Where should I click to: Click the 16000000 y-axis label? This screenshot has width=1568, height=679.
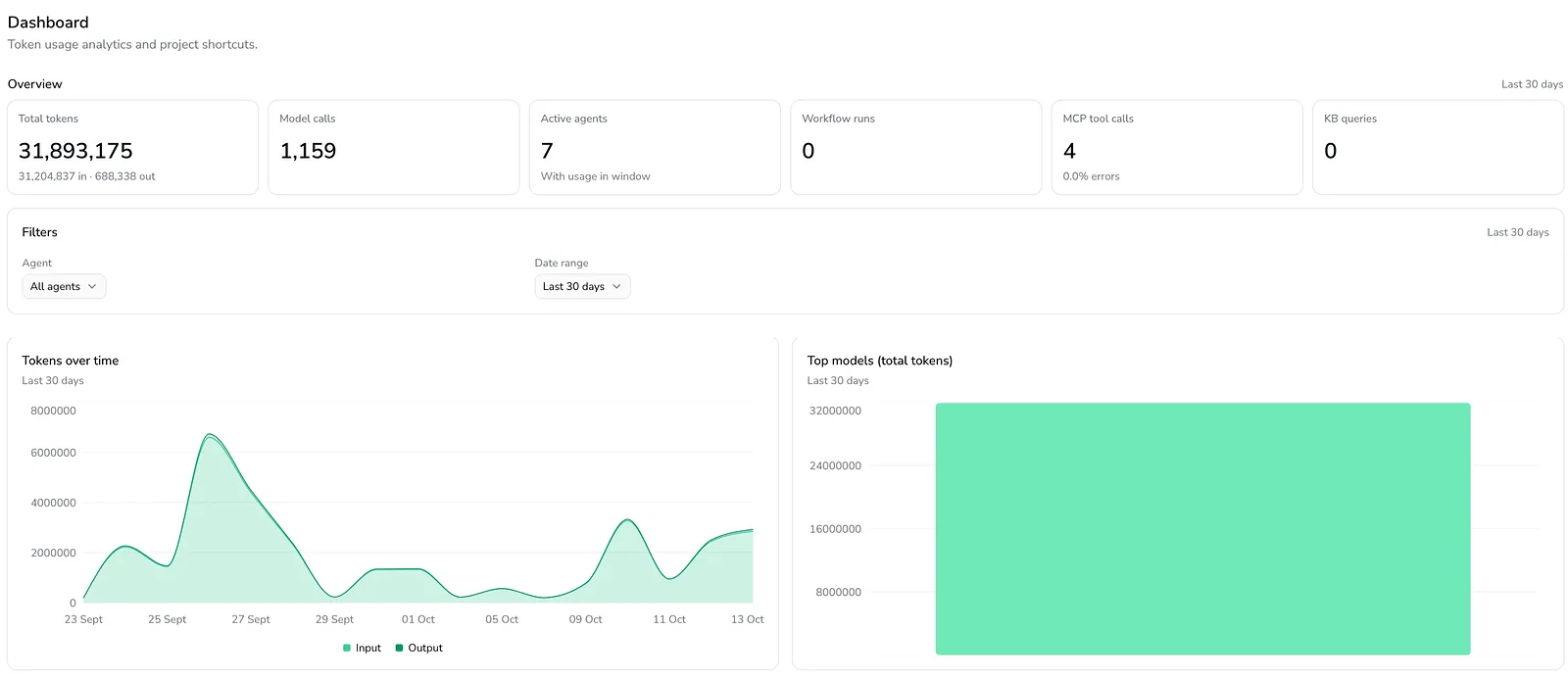(835, 529)
